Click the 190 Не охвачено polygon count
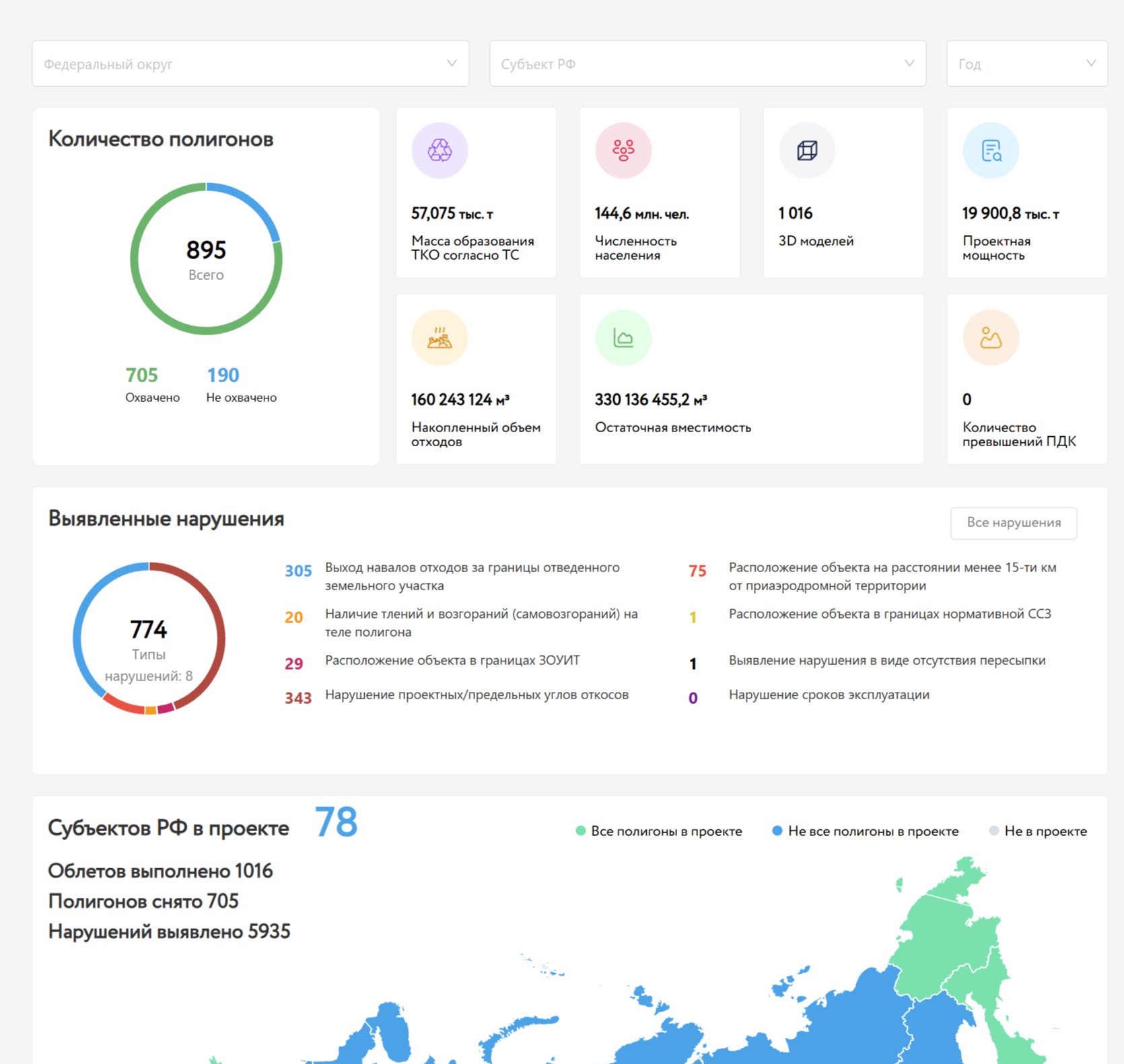The width and height of the screenshot is (1124, 1064). pyautogui.click(x=223, y=376)
